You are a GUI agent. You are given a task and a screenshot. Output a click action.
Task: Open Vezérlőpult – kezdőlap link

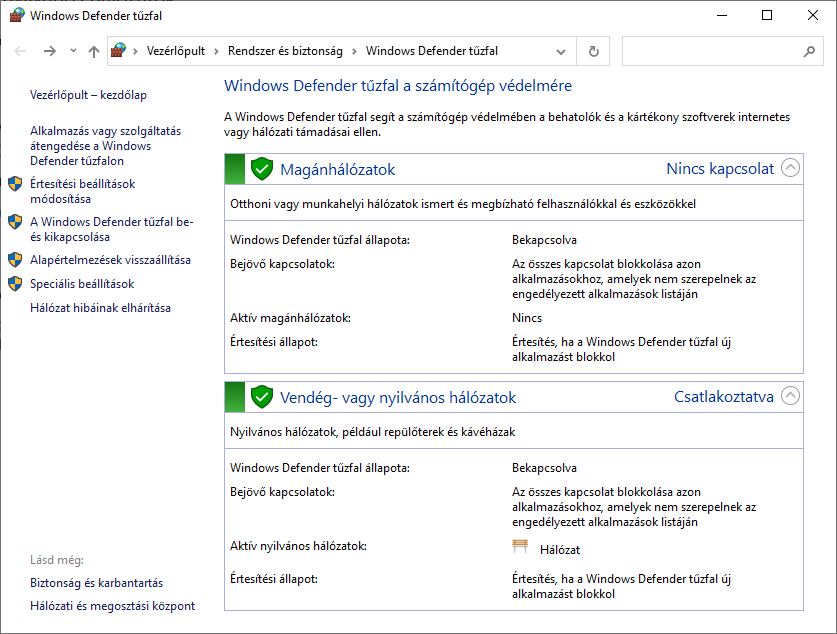(x=89, y=95)
